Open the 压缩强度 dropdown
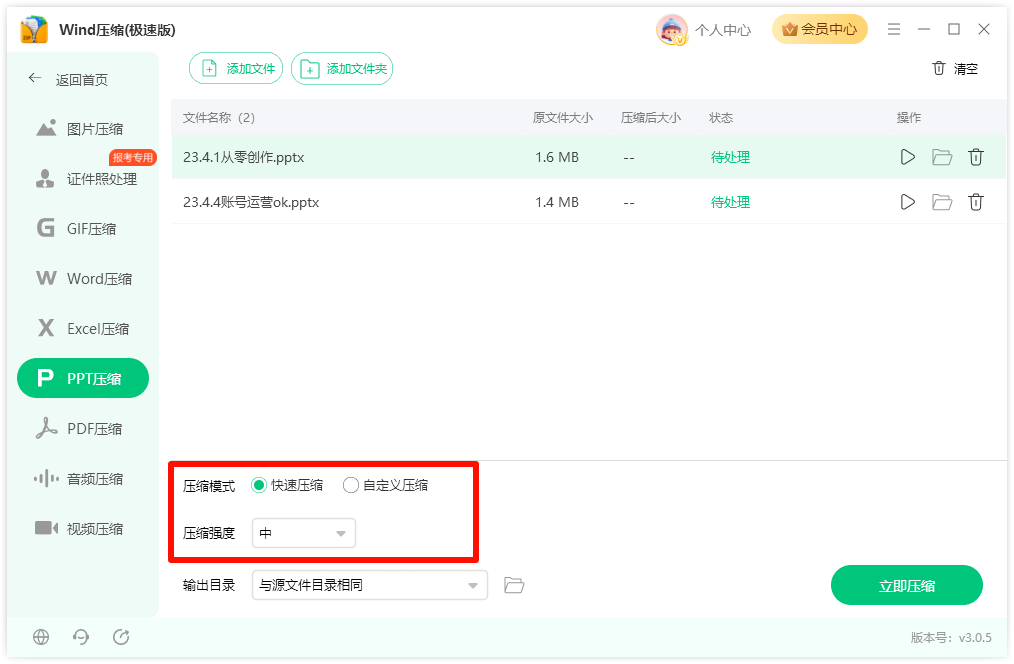1014x664 pixels. (x=303, y=533)
